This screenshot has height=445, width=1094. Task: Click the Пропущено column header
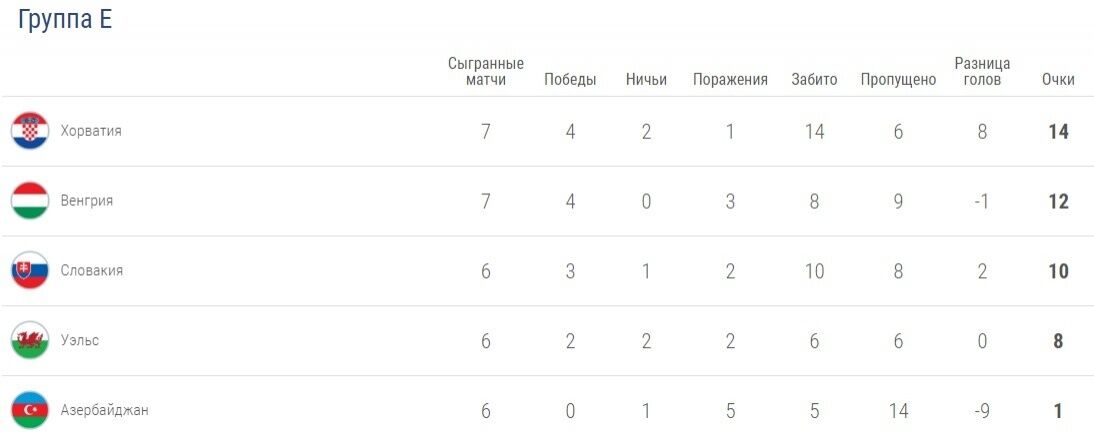coord(898,80)
